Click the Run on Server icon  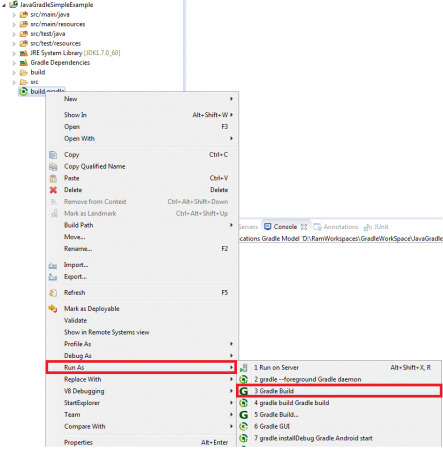244,368
